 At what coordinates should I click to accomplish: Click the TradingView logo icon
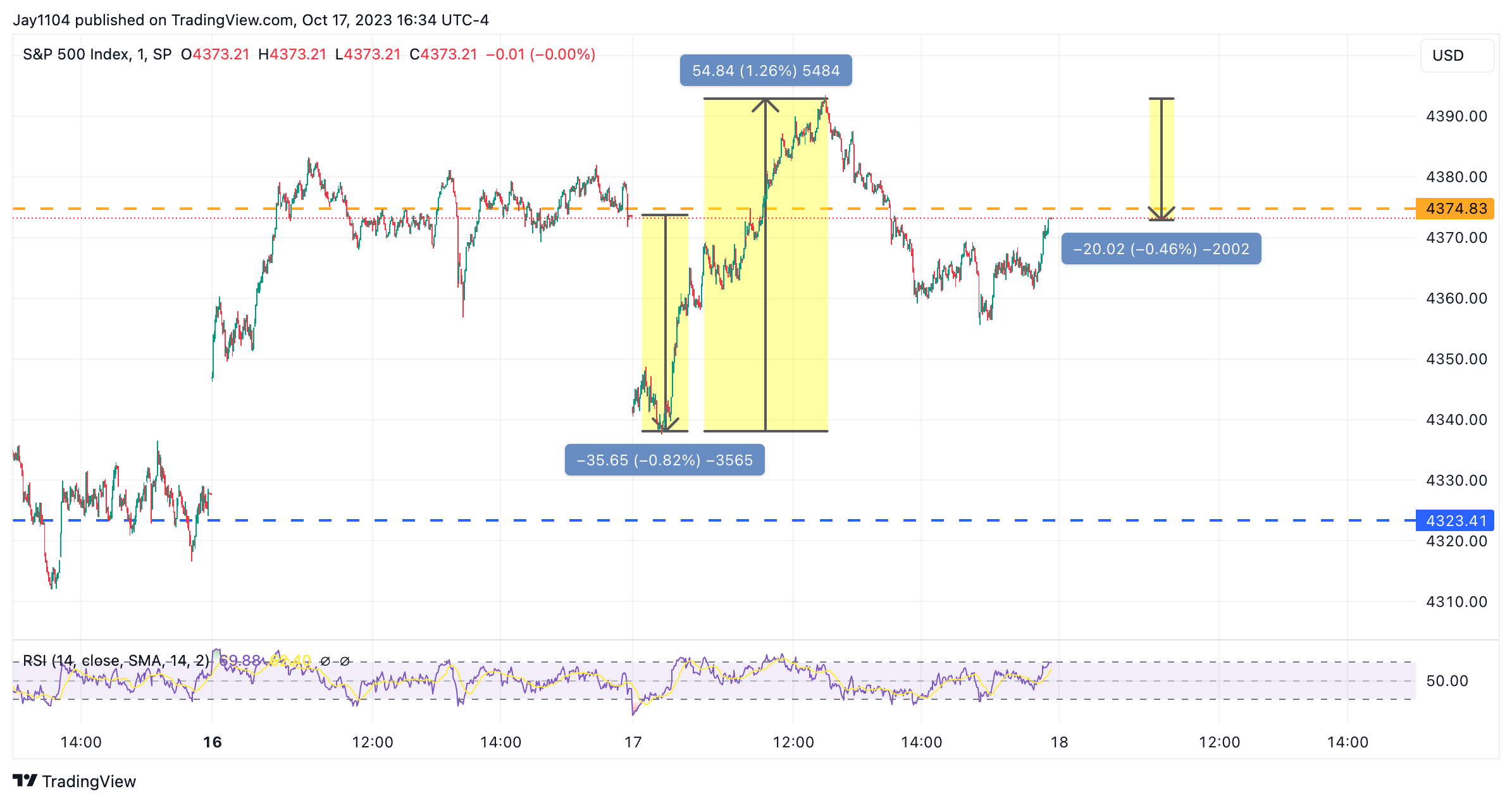click(25, 781)
